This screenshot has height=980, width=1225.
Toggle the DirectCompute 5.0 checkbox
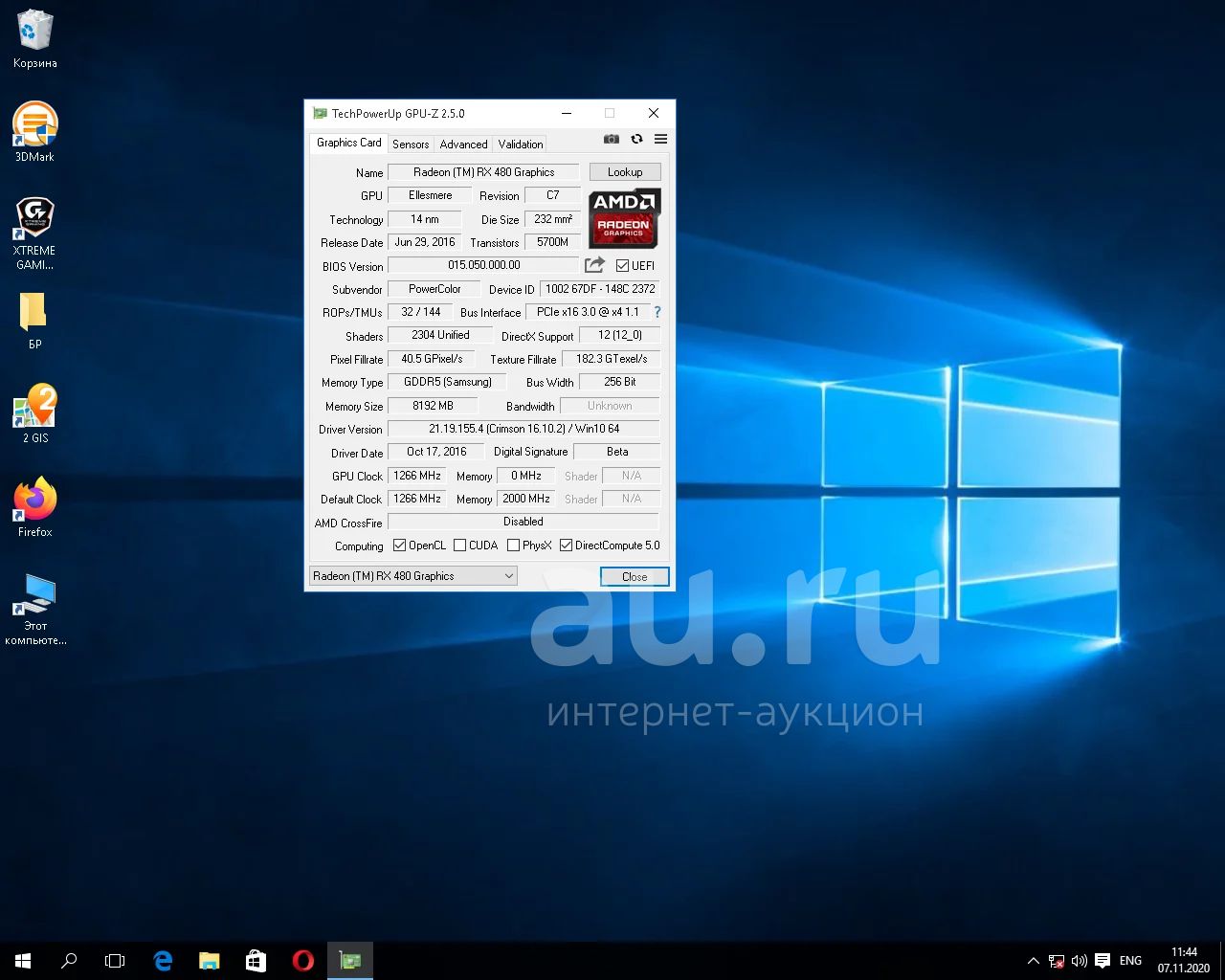[567, 546]
